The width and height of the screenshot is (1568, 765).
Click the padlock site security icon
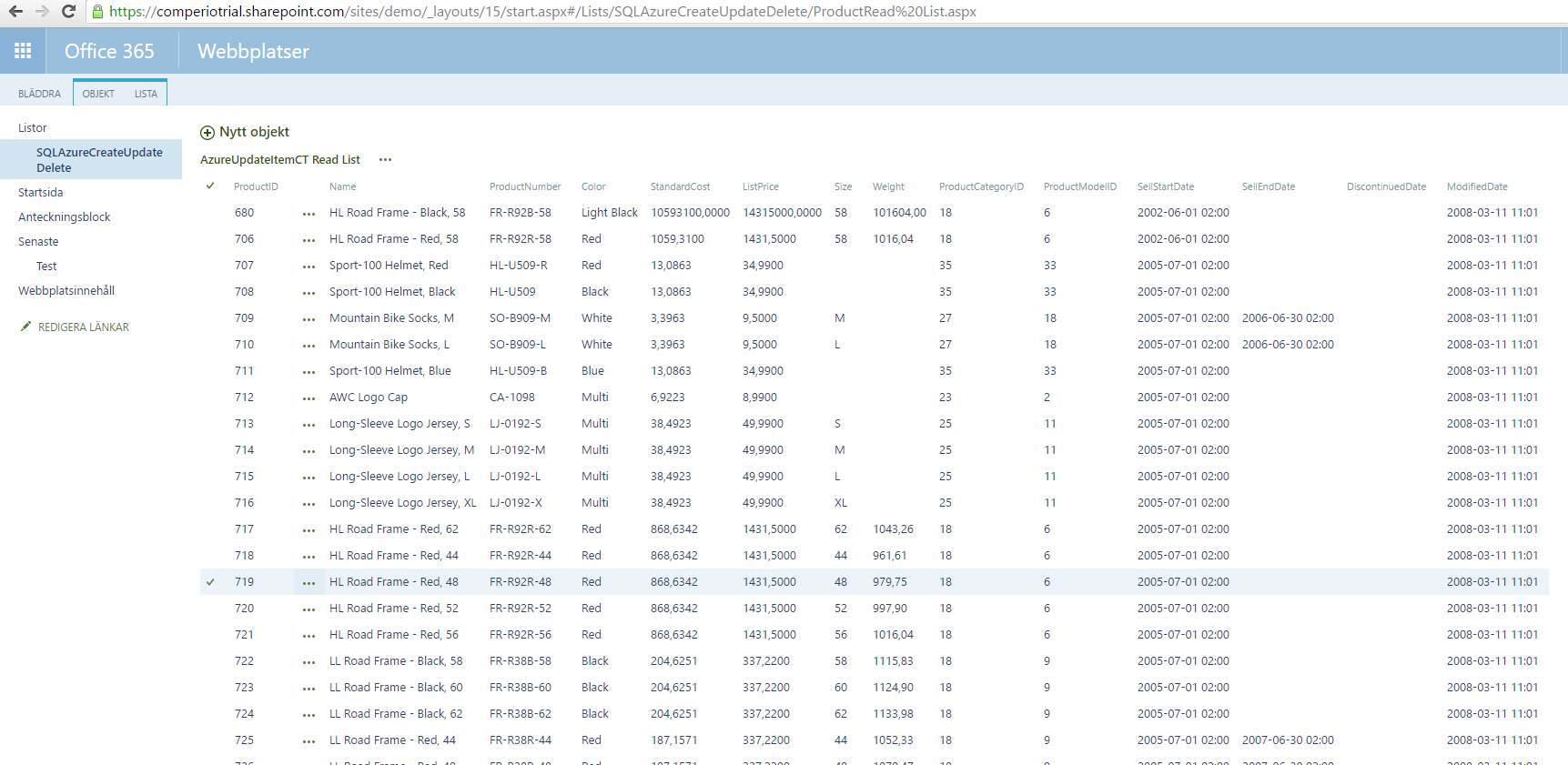98,12
